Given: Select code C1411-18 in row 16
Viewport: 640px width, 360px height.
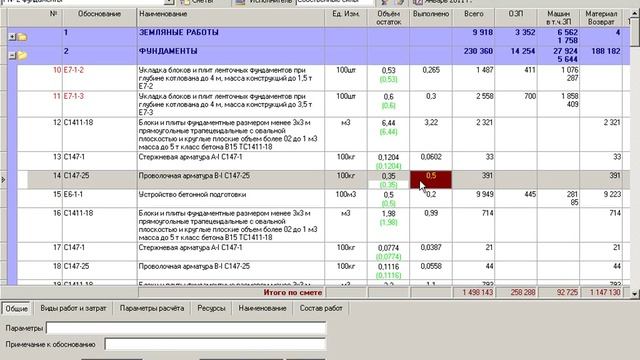Looking at the screenshot, I should (x=78, y=213).
